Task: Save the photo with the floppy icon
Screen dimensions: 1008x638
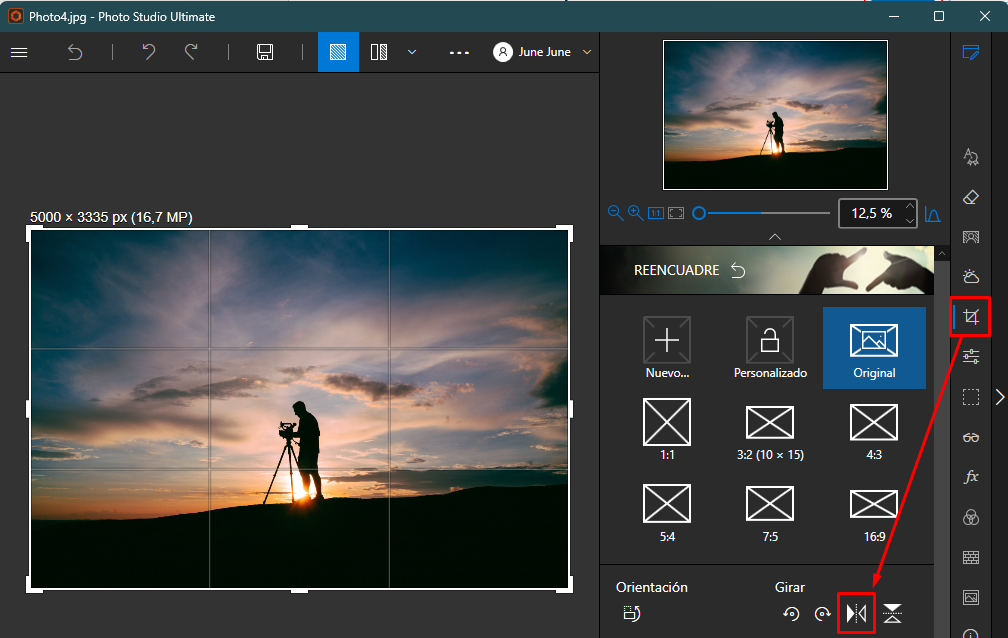Action: (x=265, y=52)
